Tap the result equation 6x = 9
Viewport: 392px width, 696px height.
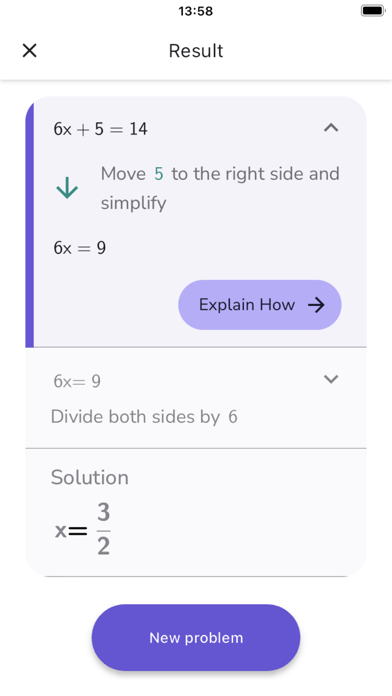(80, 248)
